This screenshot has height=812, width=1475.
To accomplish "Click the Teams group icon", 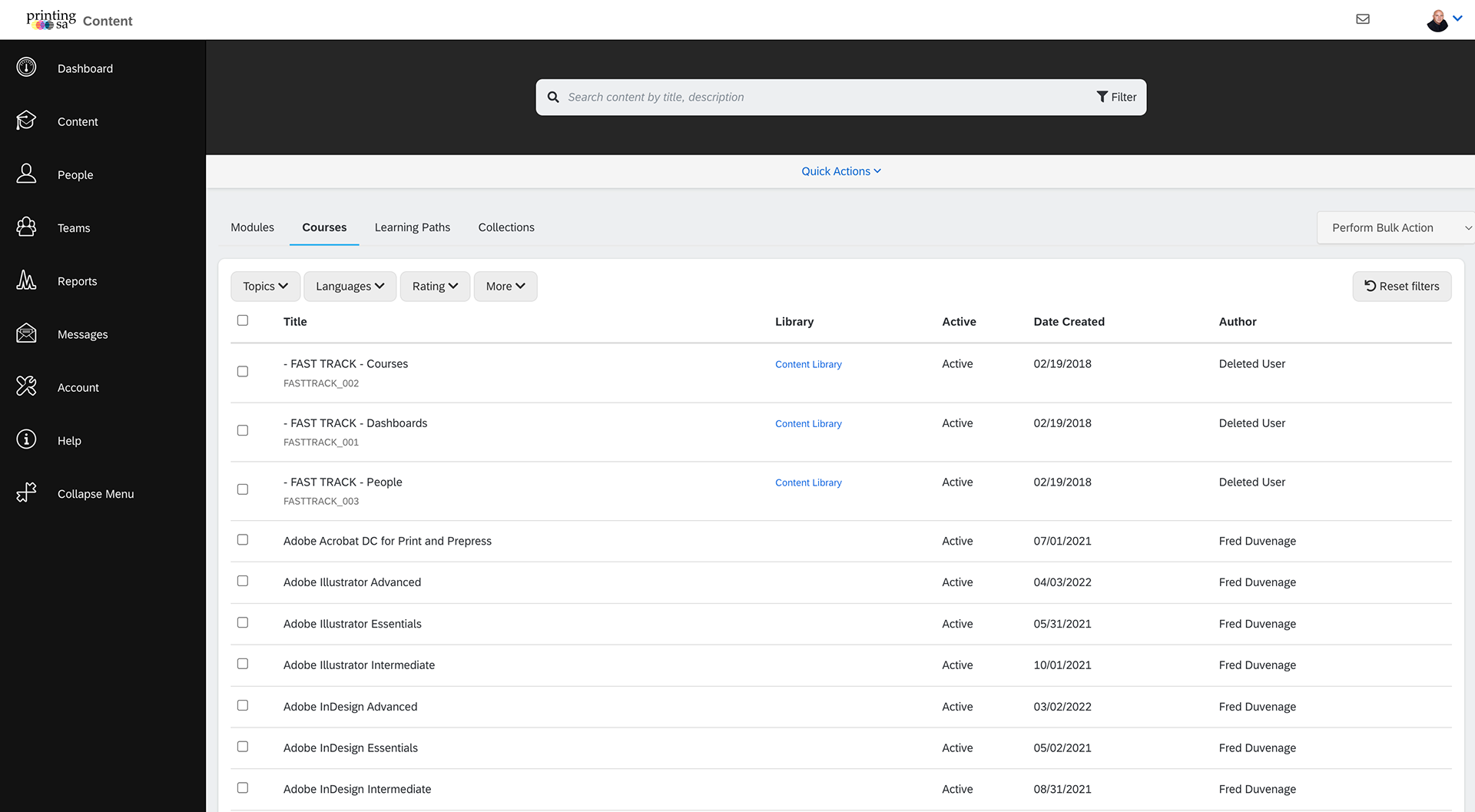I will point(26,227).
